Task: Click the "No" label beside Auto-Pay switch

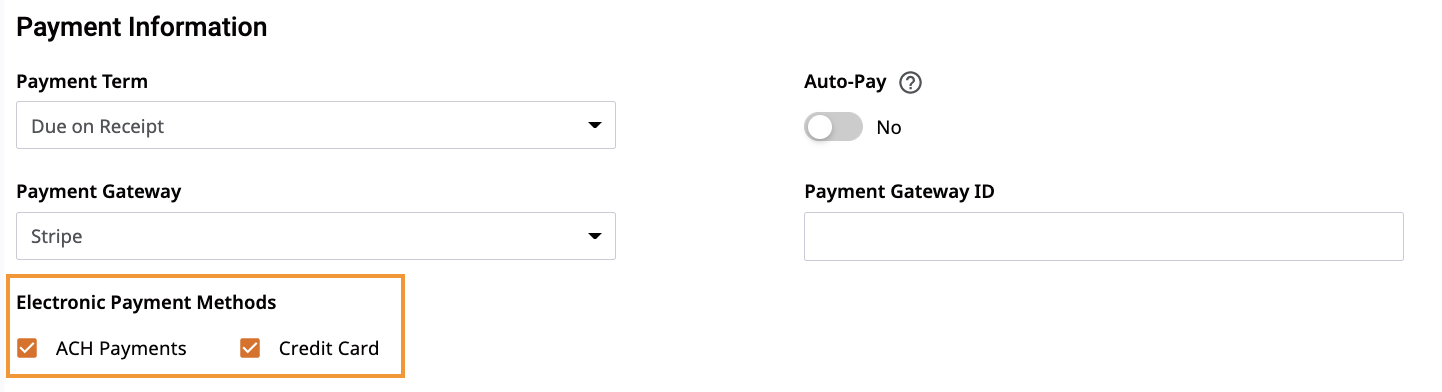Action: [x=889, y=128]
